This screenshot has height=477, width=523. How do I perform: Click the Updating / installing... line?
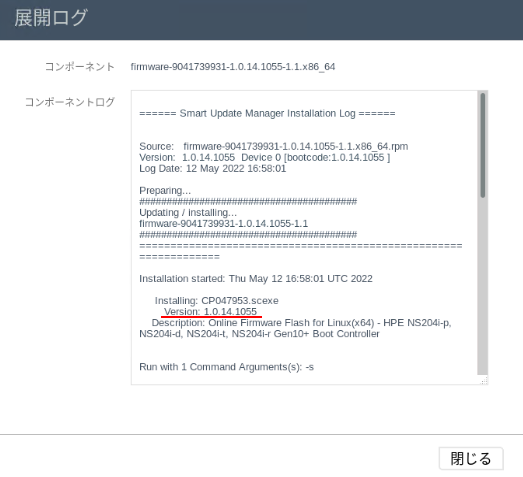pos(188,212)
